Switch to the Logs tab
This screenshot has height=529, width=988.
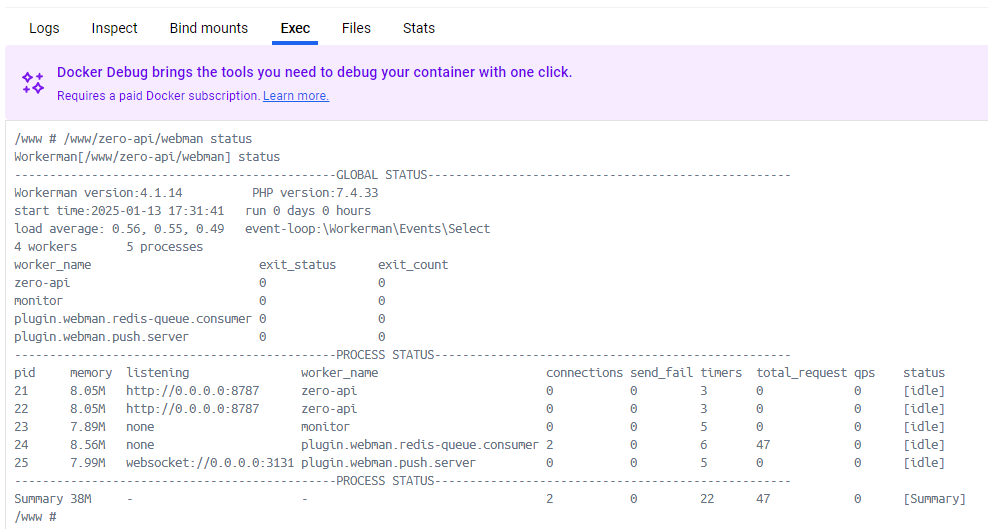[44, 28]
